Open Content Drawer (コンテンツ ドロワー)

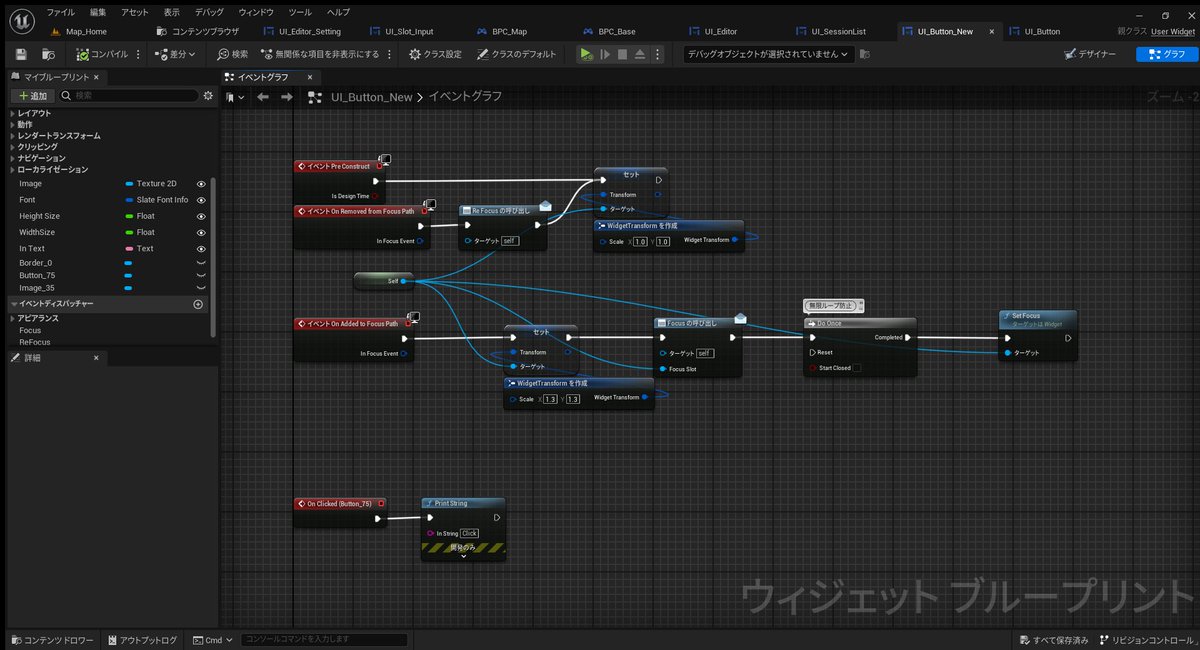[x=52, y=640]
